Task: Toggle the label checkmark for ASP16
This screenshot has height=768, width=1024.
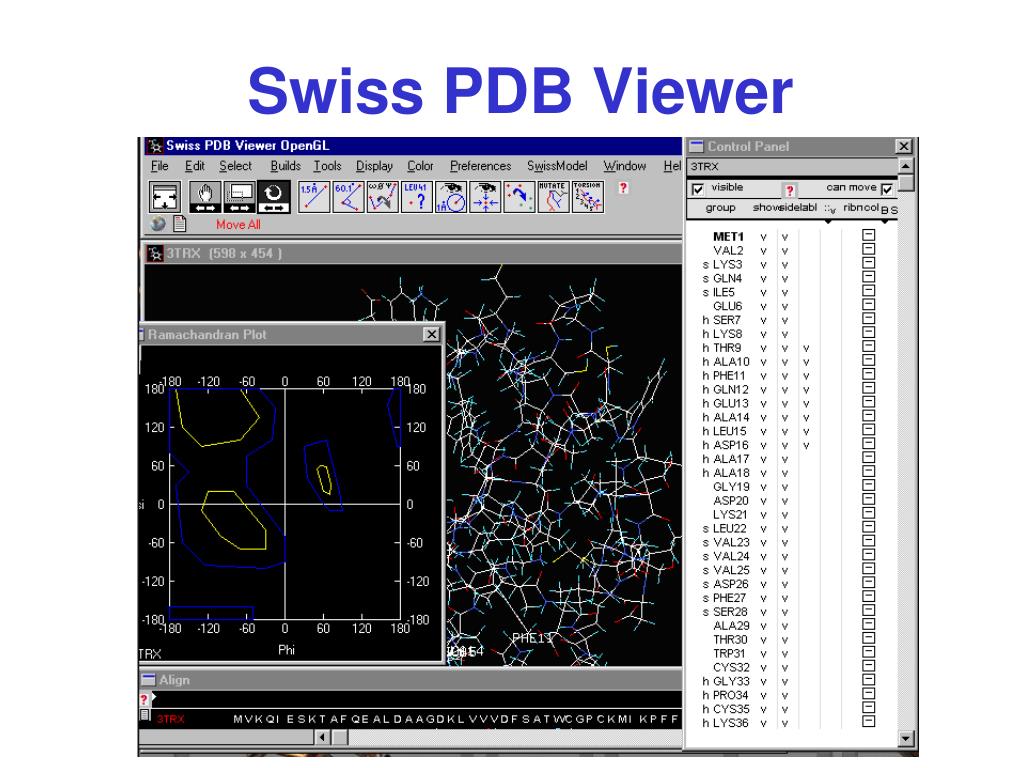Action: click(x=806, y=445)
